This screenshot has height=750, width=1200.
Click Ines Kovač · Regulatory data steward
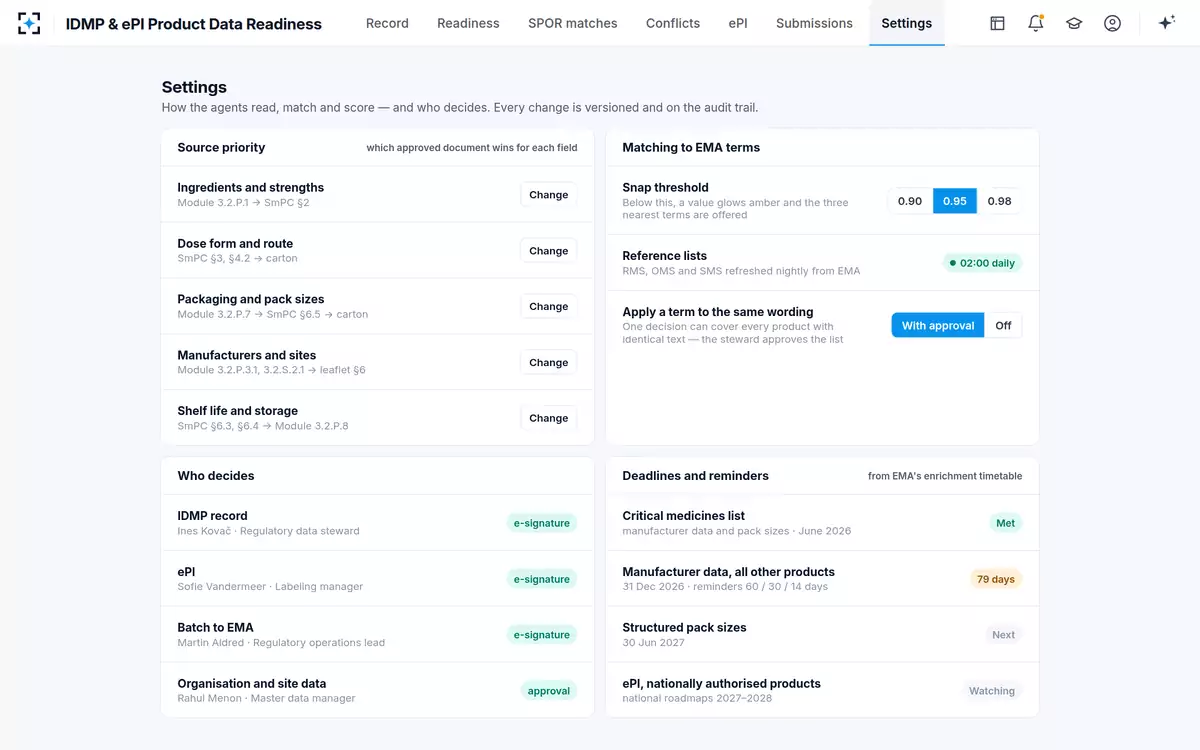[x=268, y=531]
